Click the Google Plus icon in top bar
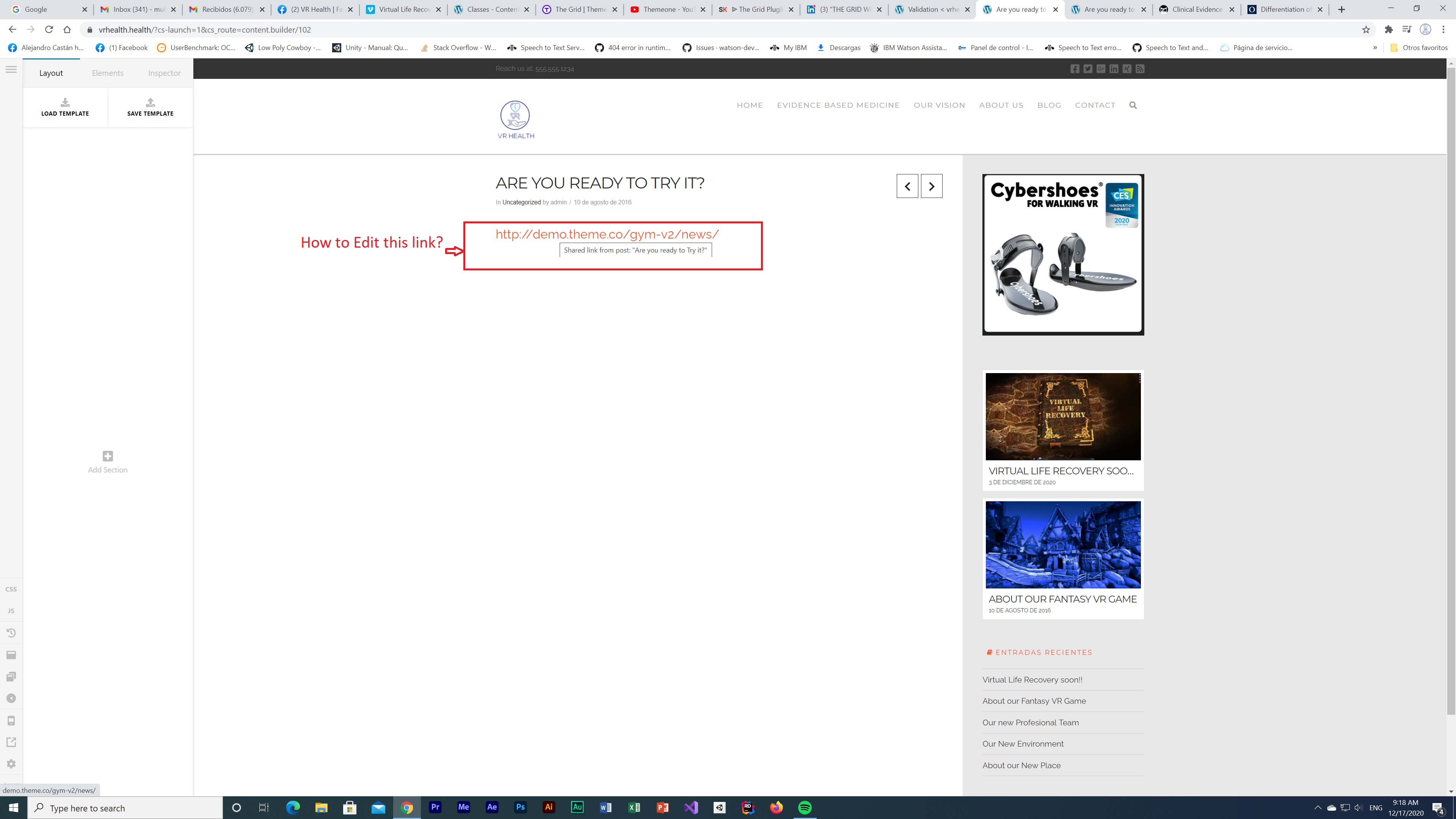The width and height of the screenshot is (1456, 819). point(1100,69)
